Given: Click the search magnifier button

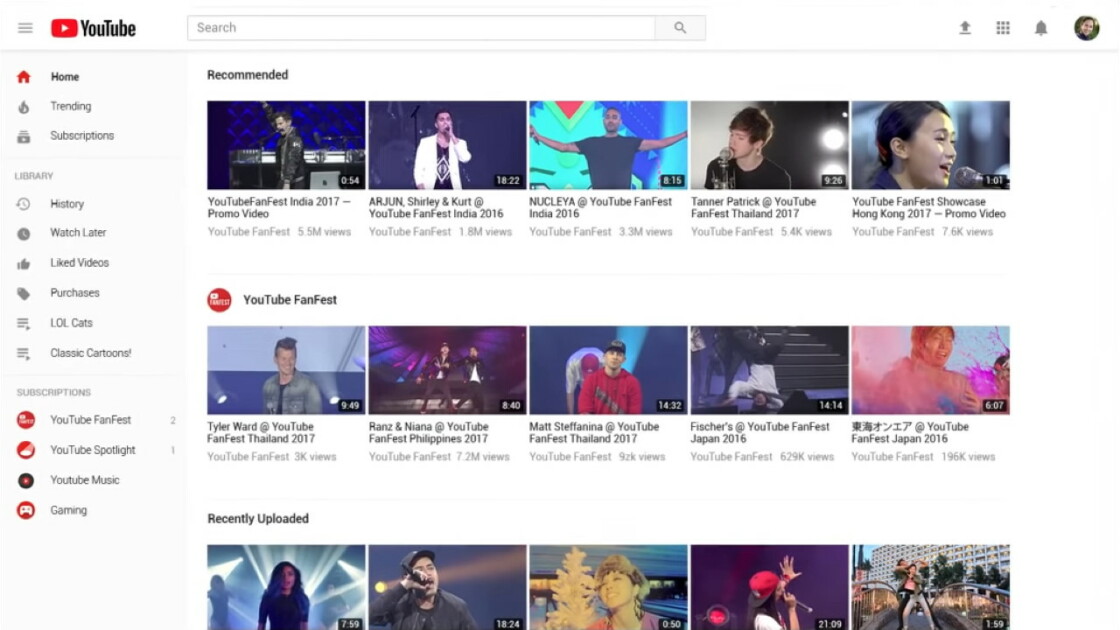Looking at the screenshot, I should (680, 28).
